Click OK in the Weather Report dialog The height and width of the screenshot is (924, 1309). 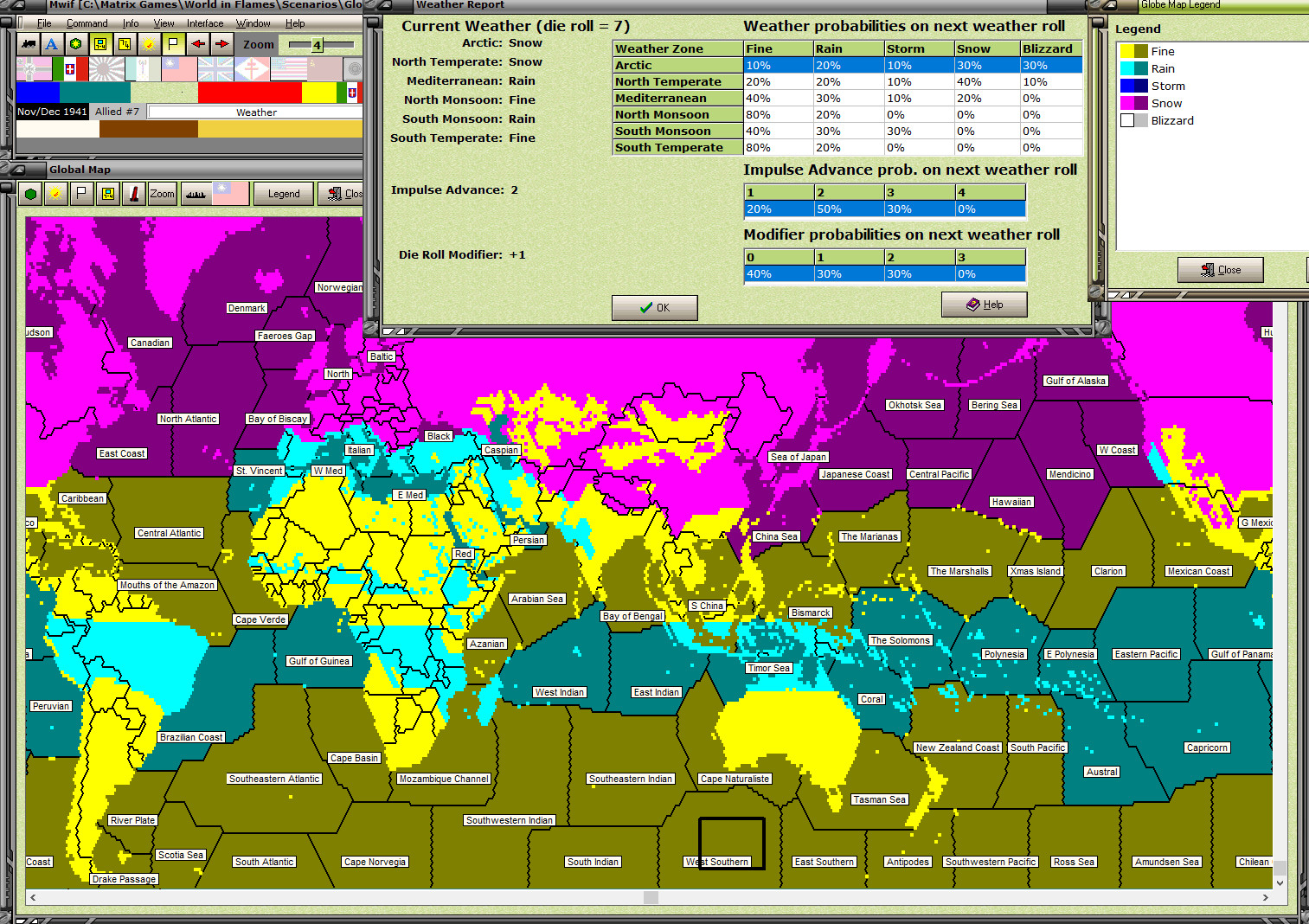pos(654,307)
